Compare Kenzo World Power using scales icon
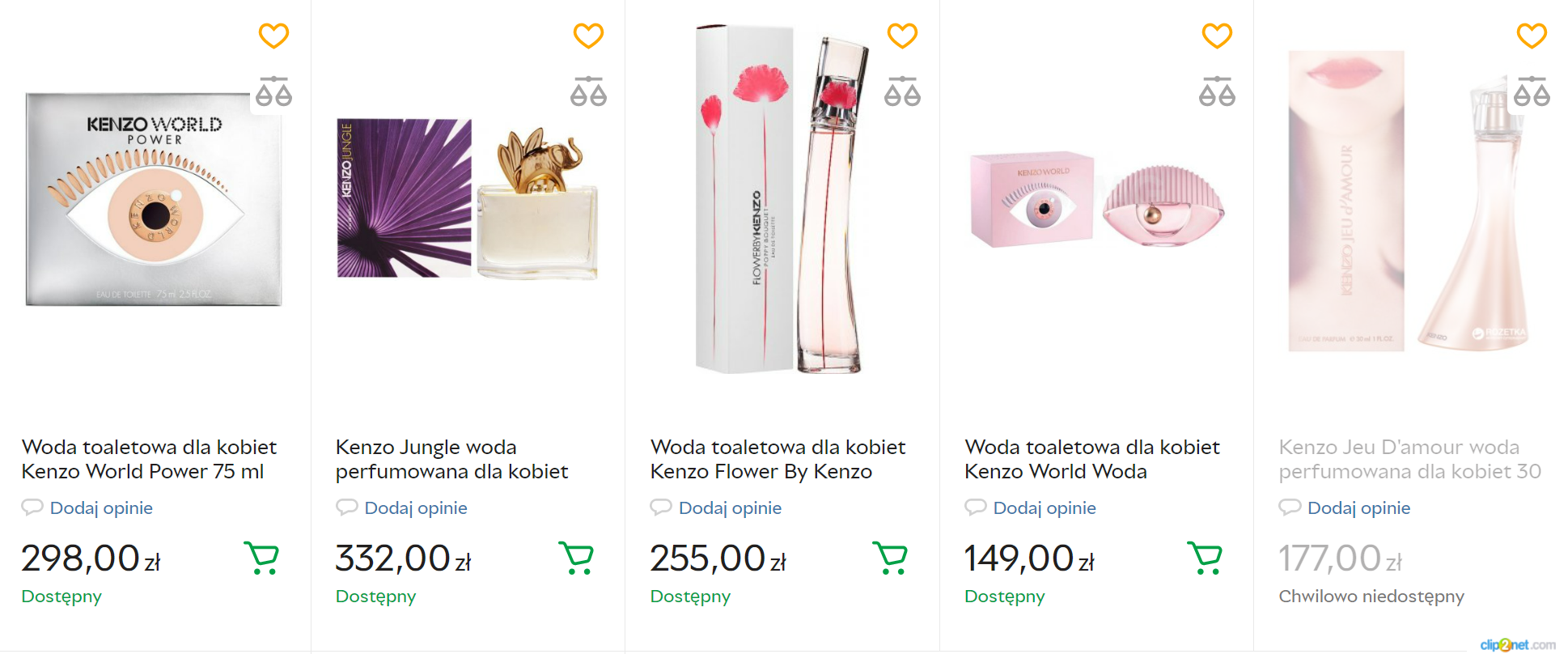 point(273,93)
